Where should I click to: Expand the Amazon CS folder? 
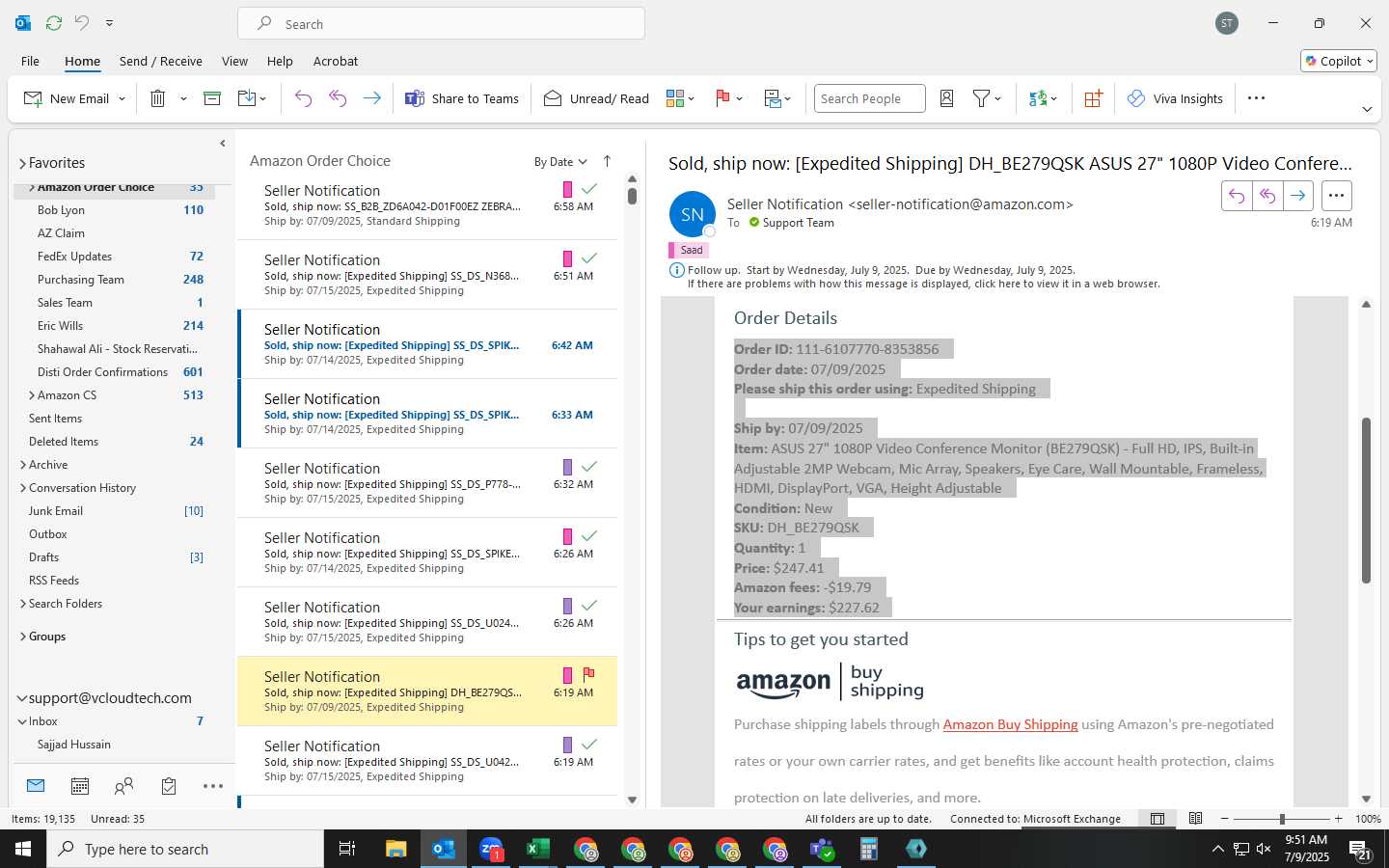click(x=32, y=395)
